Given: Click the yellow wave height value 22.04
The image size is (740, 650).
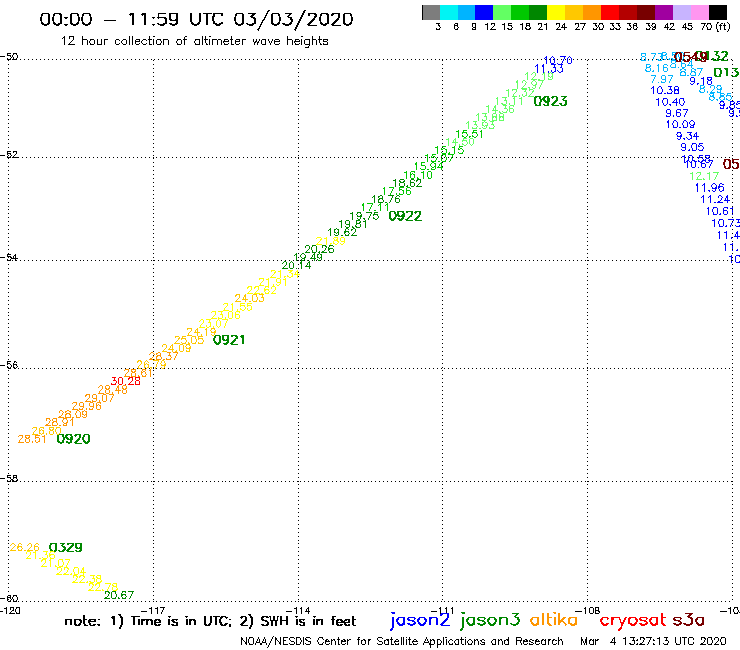Looking at the screenshot, I should 71,571.
